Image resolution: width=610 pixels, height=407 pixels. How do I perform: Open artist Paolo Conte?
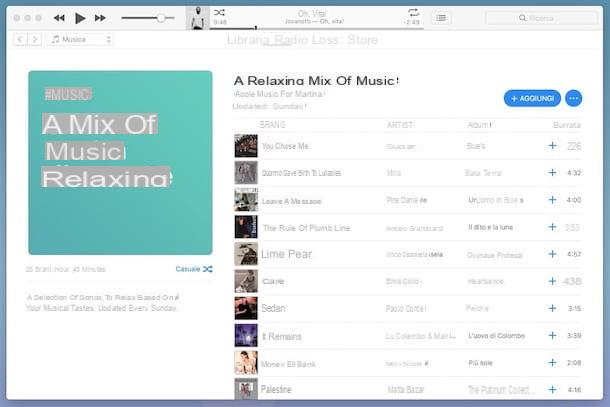tap(406, 309)
